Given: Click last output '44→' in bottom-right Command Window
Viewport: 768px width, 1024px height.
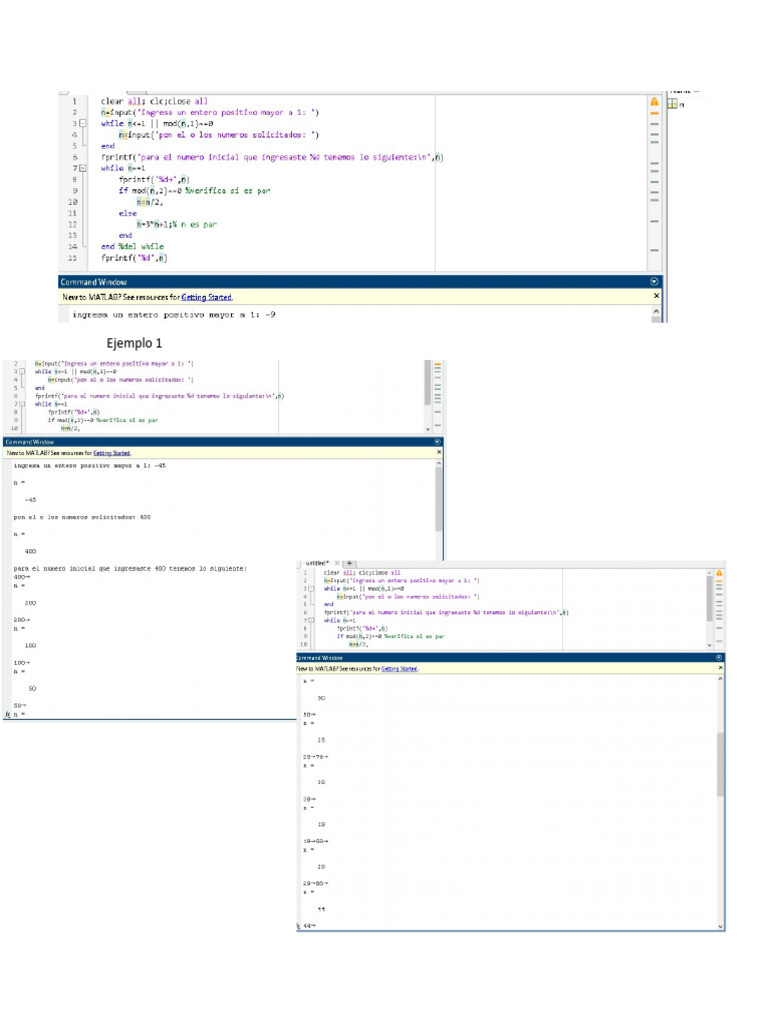Looking at the screenshot, I should (x=309, y=926).
